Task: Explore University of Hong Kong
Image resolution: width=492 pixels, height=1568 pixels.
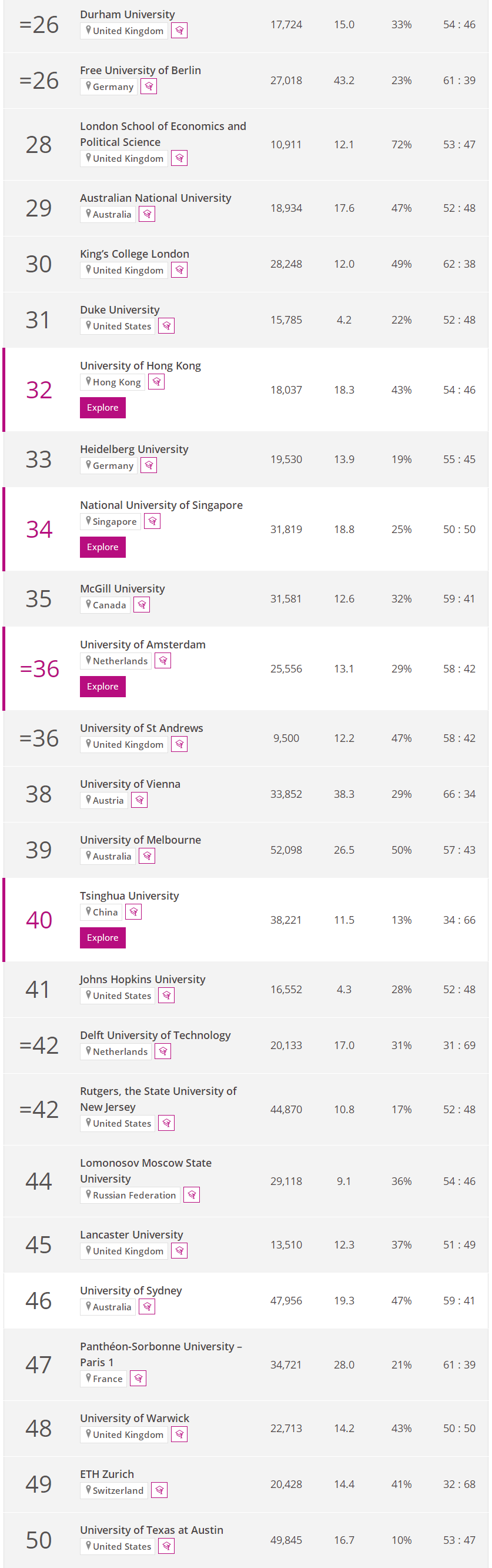Action: pos(103,407)
